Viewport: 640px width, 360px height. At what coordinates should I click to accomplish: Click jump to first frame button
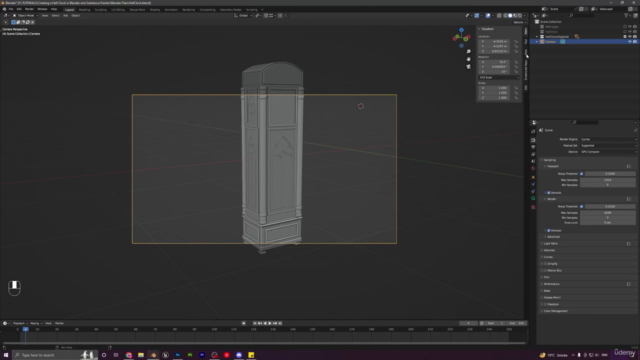tap(255, 323)
